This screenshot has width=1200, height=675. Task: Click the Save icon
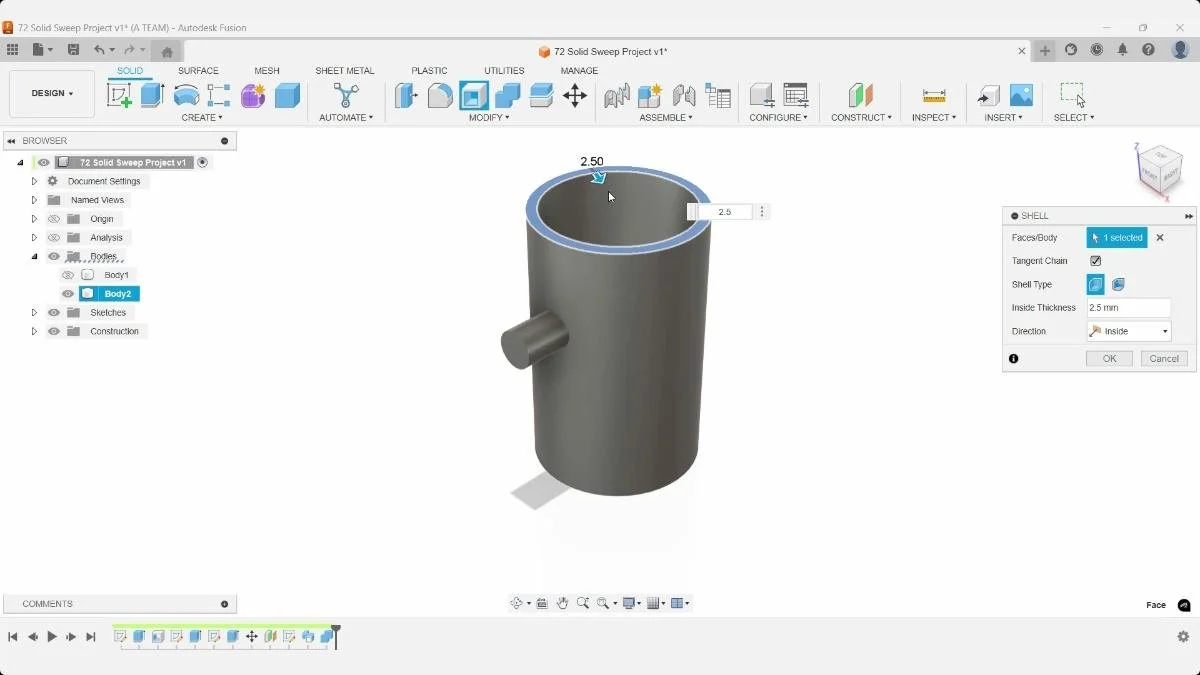click(73, 50)
